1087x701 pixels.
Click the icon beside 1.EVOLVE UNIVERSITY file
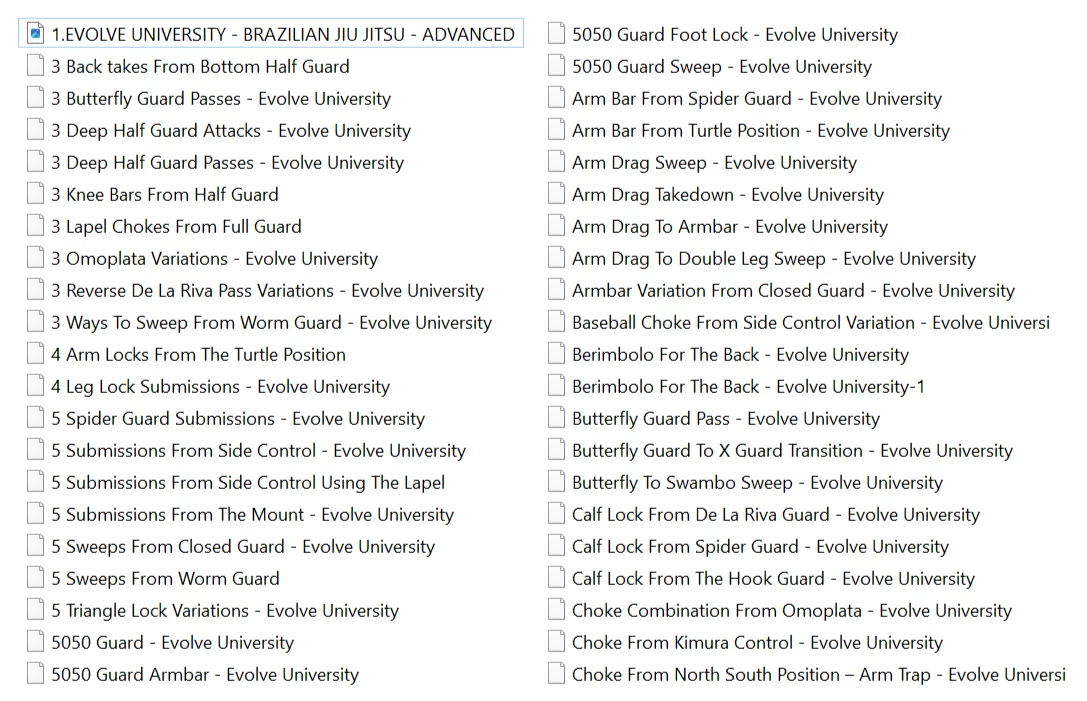point(36,34)
